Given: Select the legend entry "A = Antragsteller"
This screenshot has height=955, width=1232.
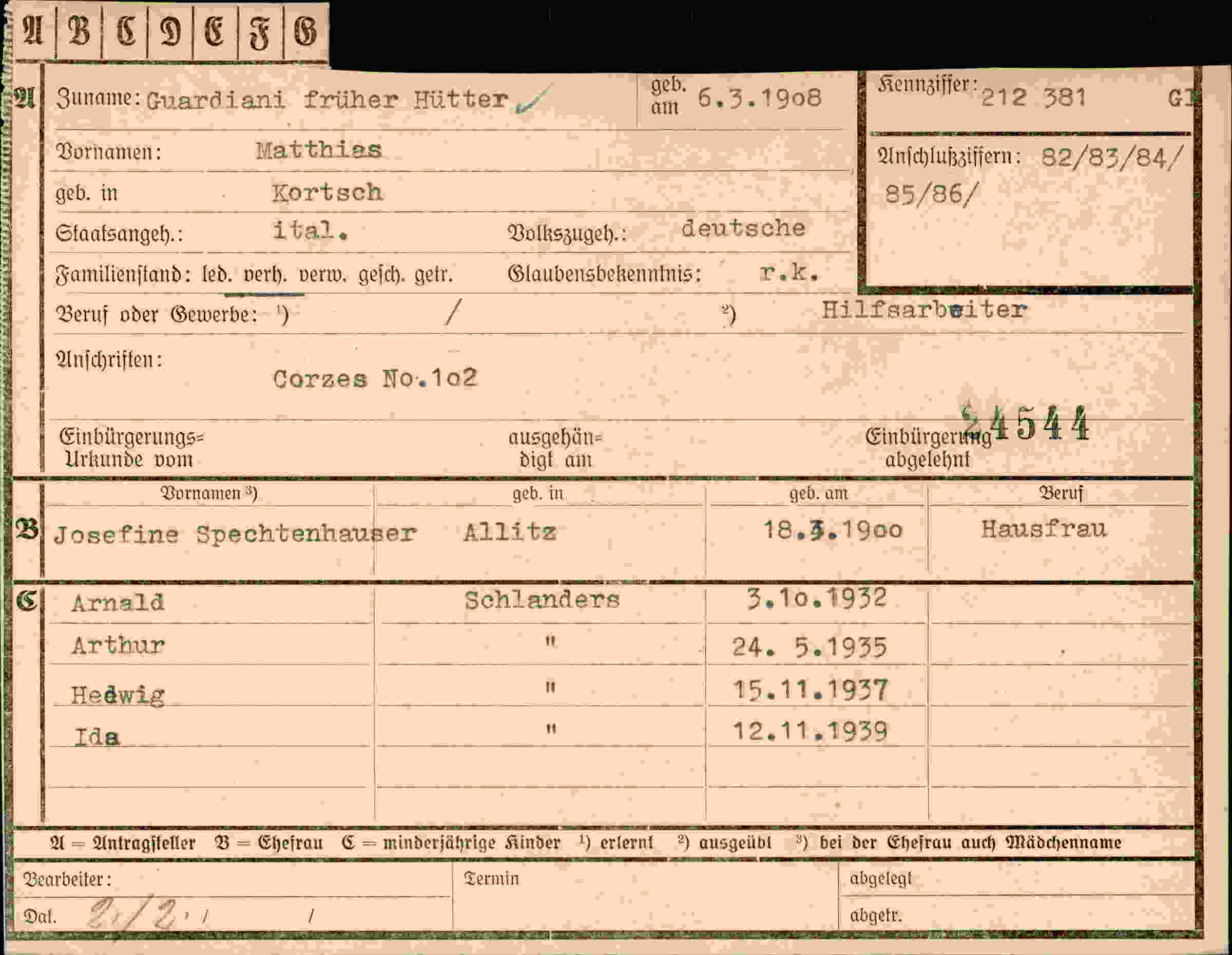Looking at the screenshot, I should tap(123, 843).
